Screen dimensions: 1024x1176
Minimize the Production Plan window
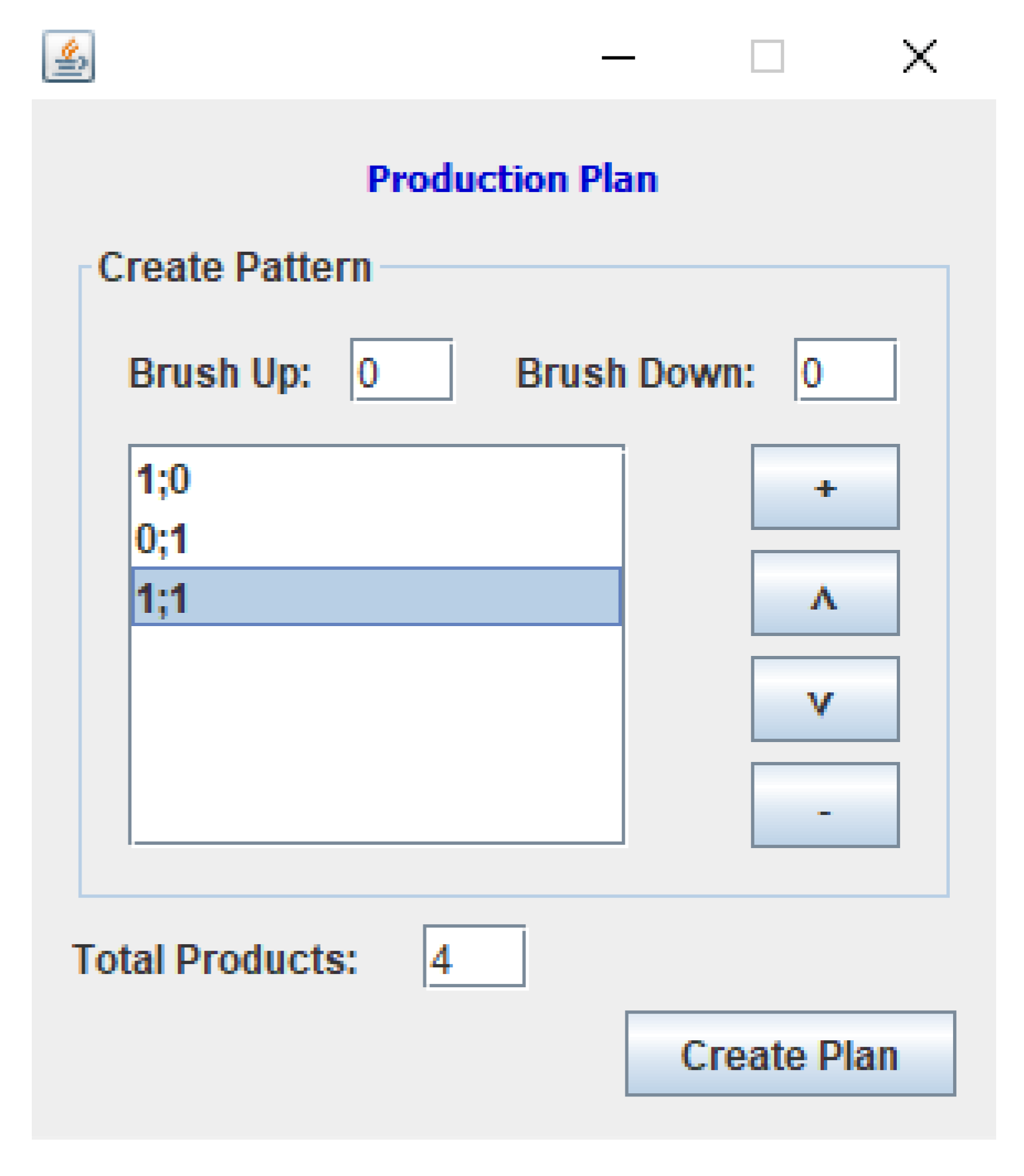tap(618, 57)
